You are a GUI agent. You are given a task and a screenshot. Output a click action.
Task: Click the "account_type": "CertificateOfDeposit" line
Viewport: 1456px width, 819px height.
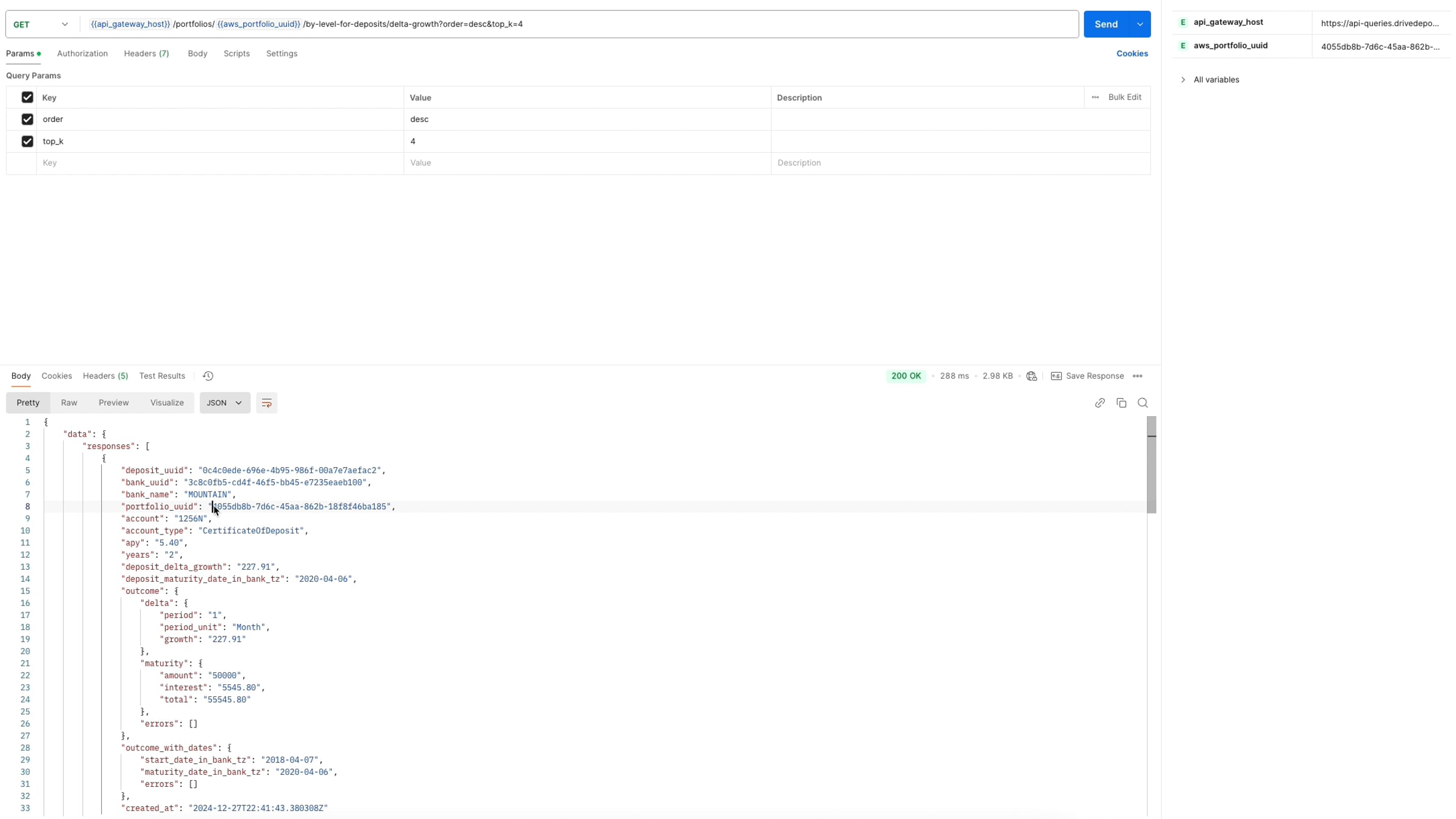pyautogui.click(x=215, y=531)
